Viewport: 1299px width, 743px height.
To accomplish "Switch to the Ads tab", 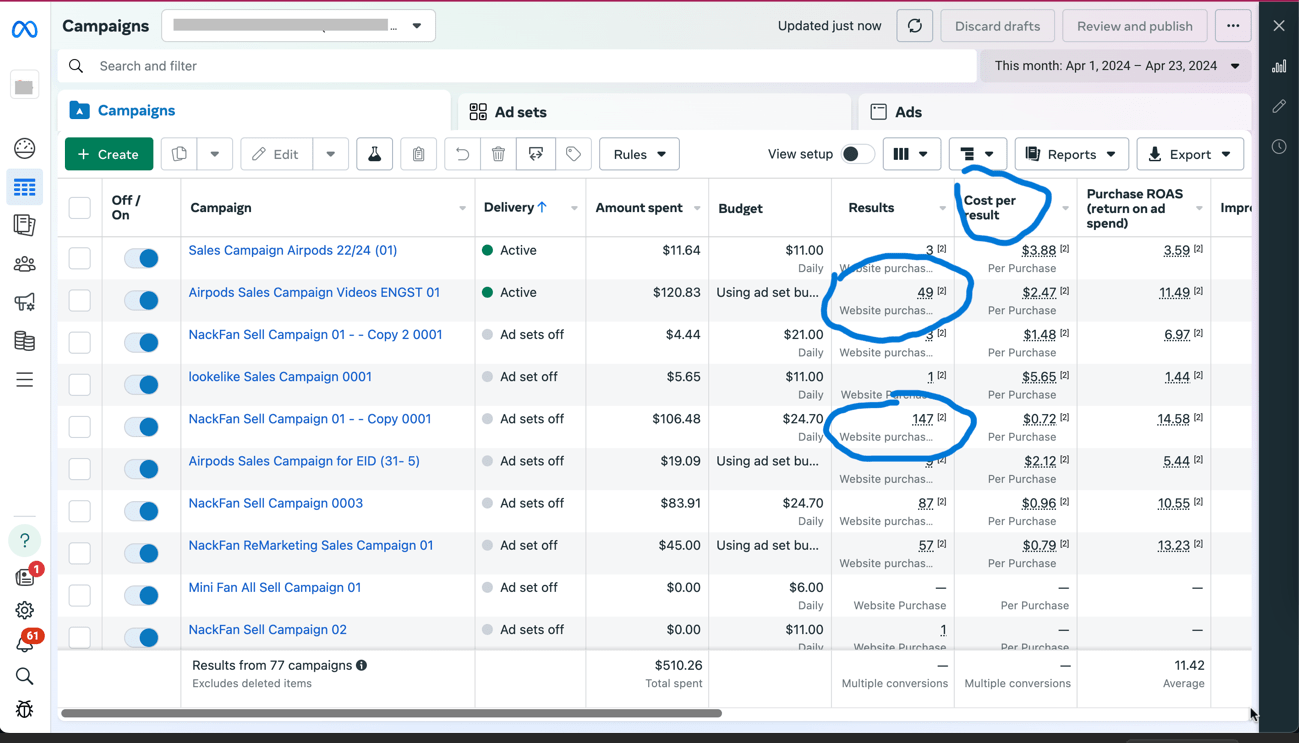I will pos(1054,112).
